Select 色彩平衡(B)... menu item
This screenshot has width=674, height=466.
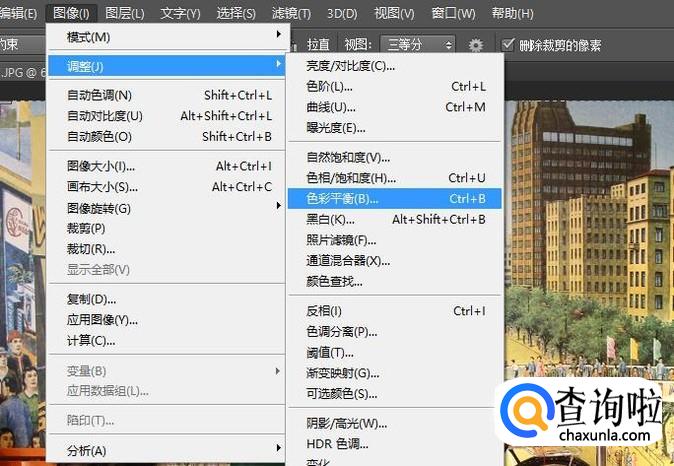(395, 199)
